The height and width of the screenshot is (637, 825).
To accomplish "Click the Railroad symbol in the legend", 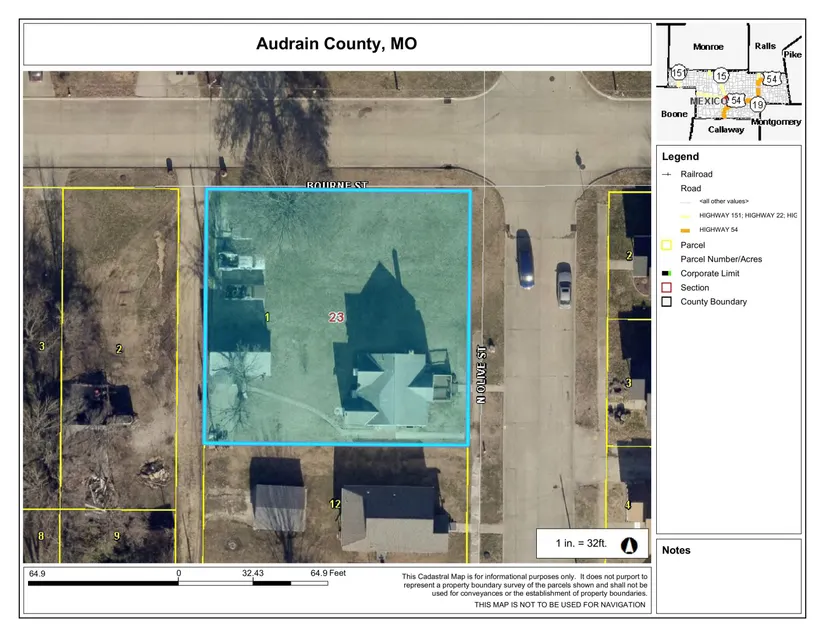I will [667, 174].
